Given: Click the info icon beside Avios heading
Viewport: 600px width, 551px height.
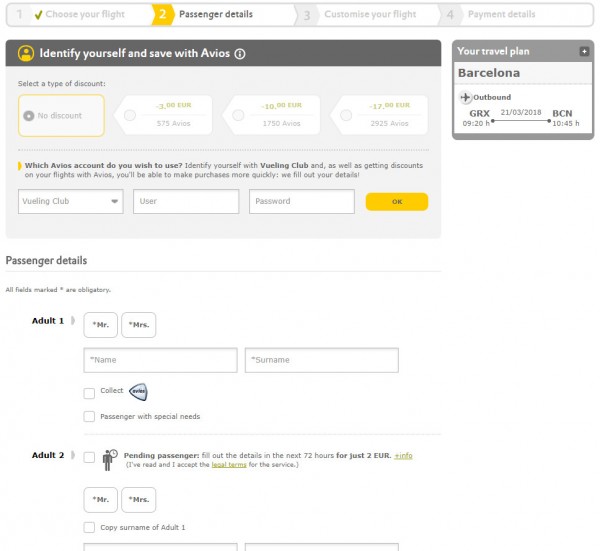Looking at the screenshot, I should point(240,54).
